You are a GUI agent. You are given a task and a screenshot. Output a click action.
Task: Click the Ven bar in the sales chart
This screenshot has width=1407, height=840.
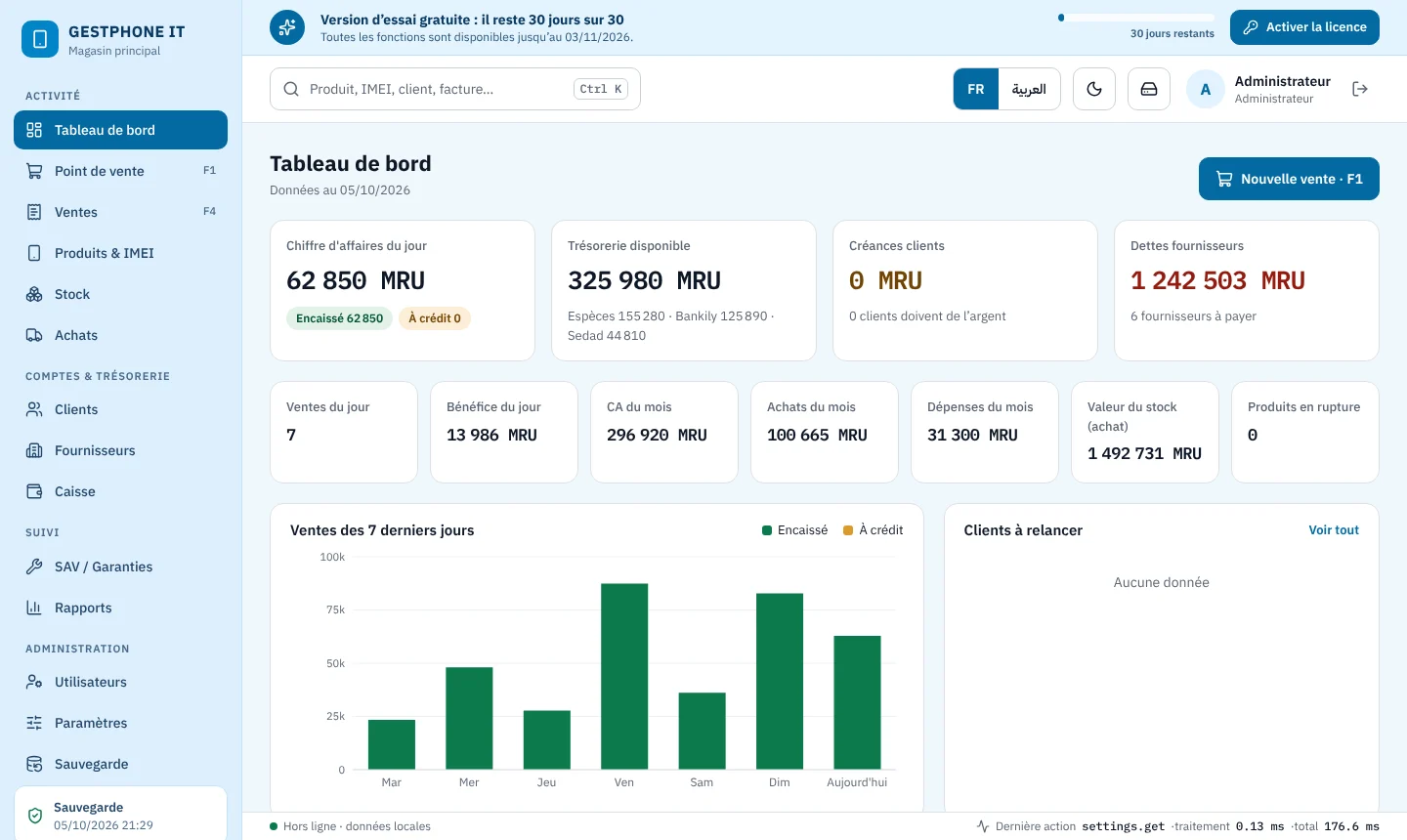coord(624,676)
